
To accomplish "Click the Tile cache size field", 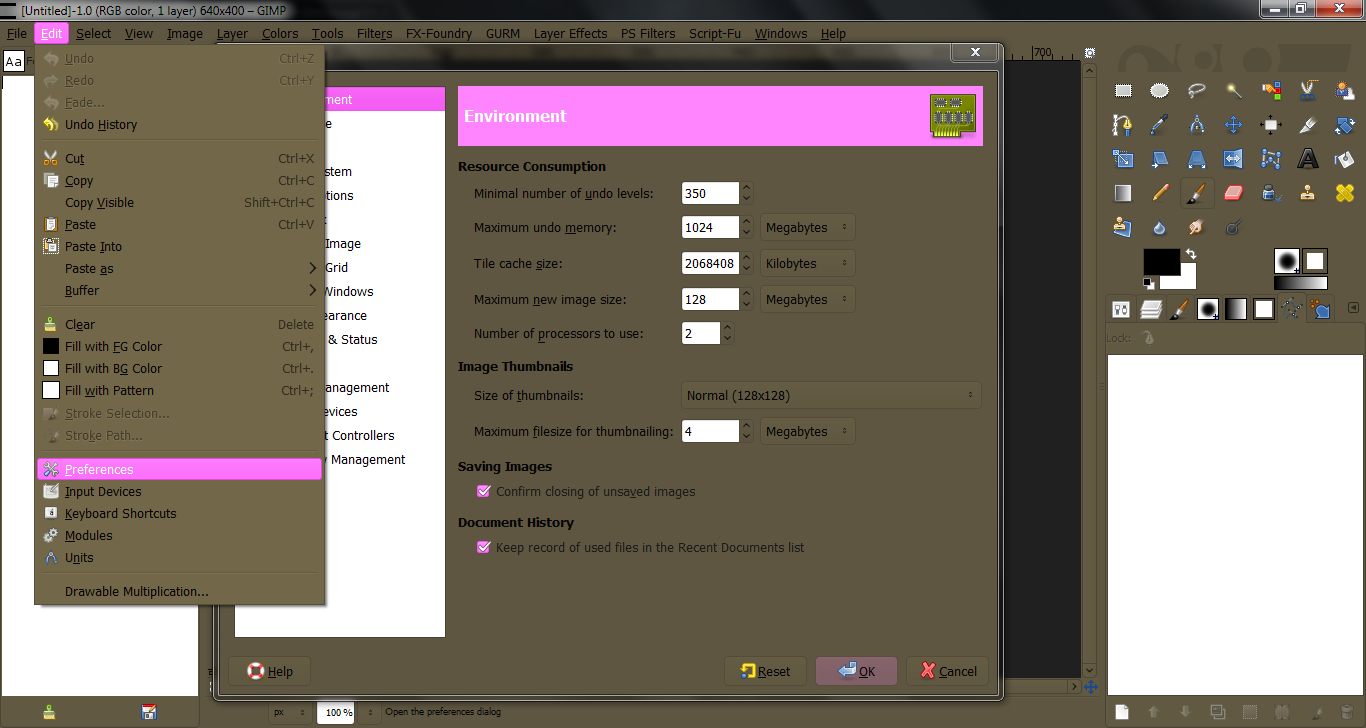I will point(710,263).
